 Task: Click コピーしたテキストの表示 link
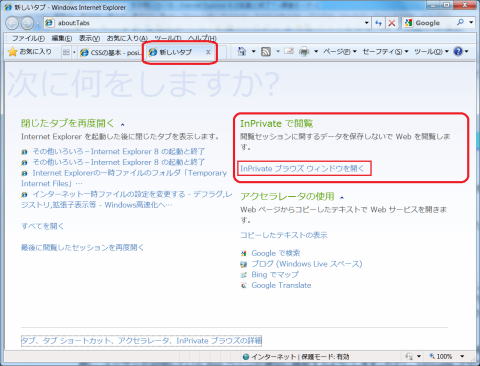(x=284, y=235)
